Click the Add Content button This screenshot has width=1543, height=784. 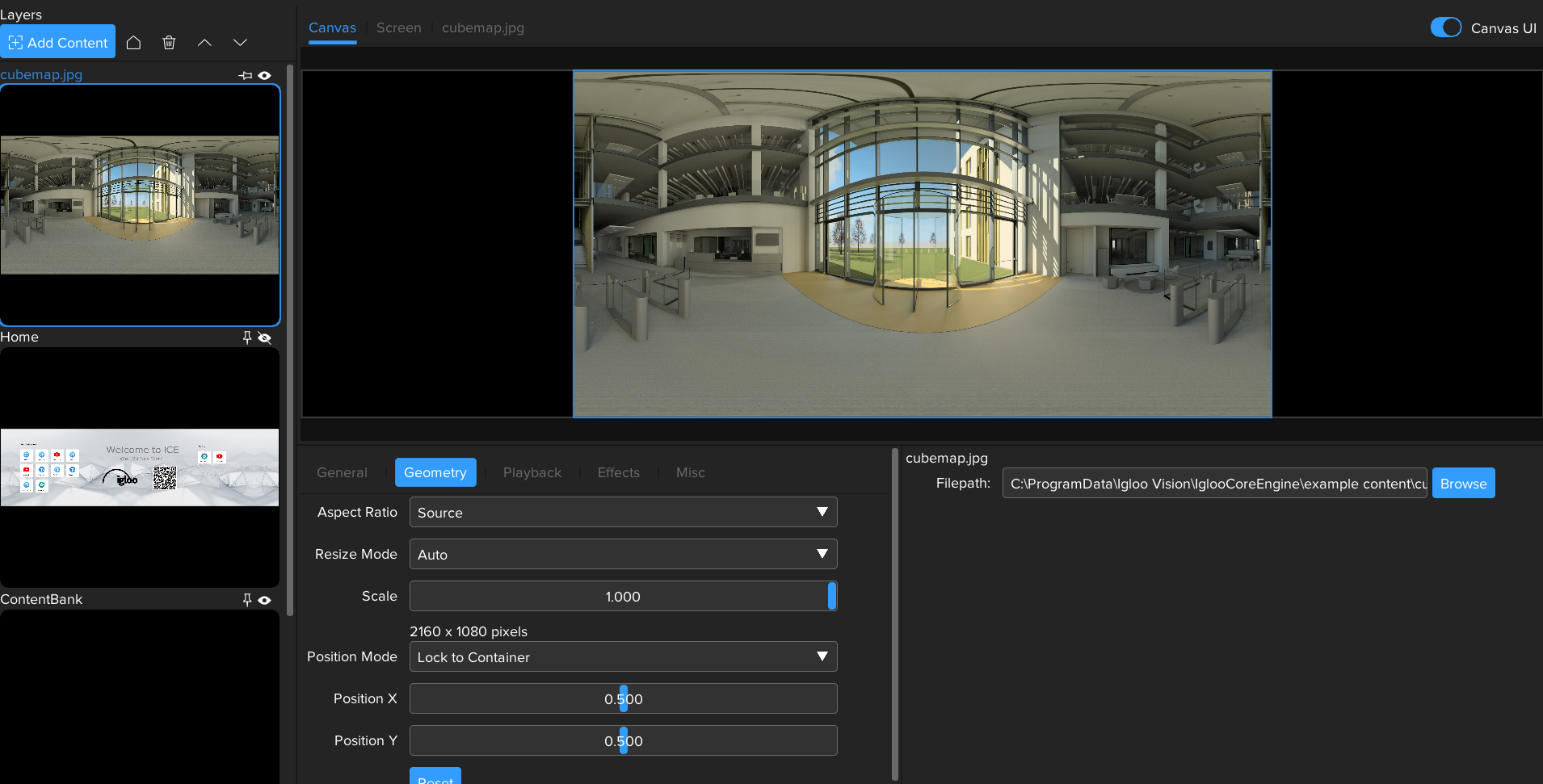coord(58,42)
